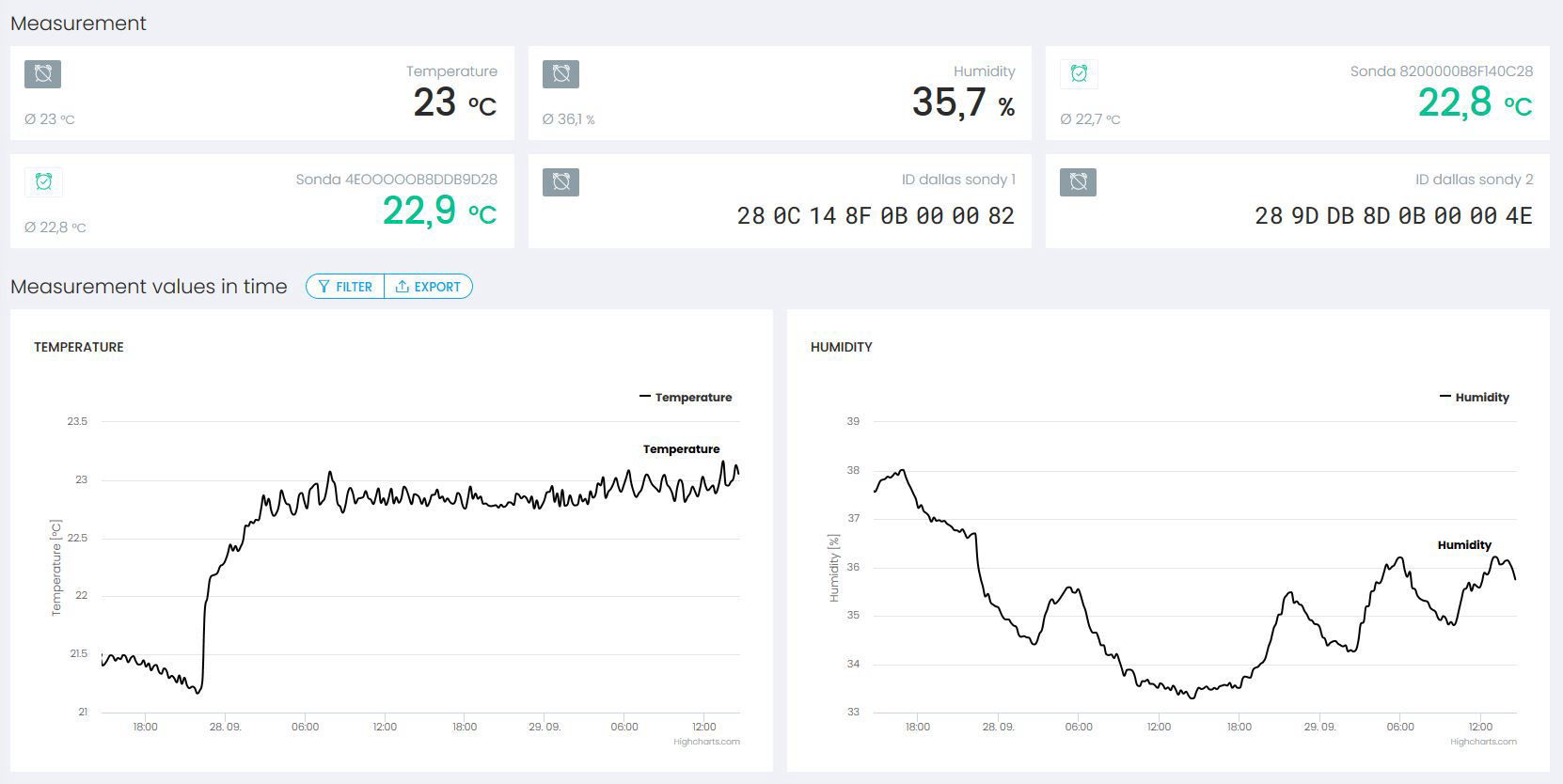This screenshot has height=784, width=1563.
Task: Click green alarm icon on Sonda 8200000B8F140C28 card
Action: pos(1079,74)
